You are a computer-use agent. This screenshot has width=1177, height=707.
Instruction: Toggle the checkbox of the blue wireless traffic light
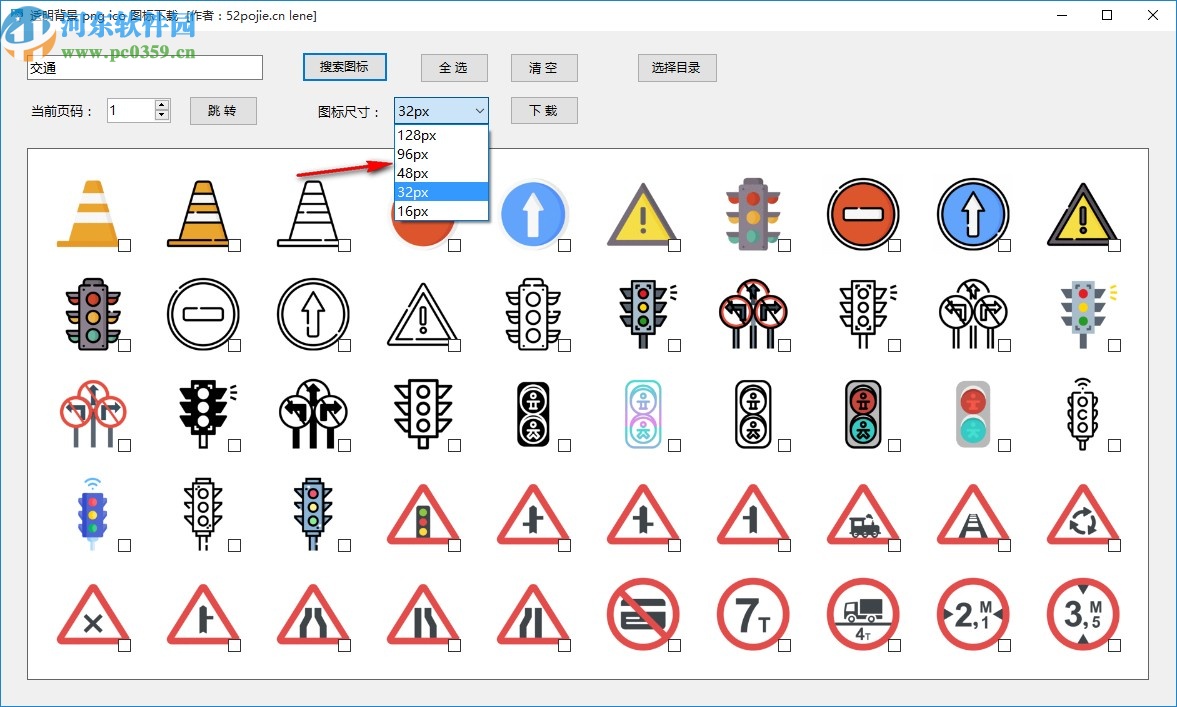(x=125, y=546)
